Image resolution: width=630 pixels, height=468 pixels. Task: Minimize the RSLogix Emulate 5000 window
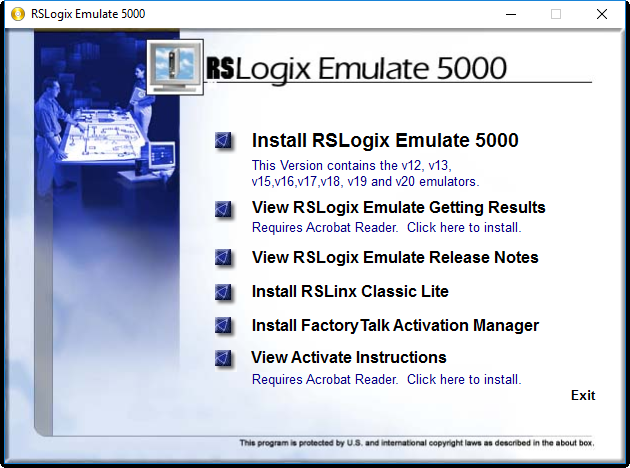point(511,14)
